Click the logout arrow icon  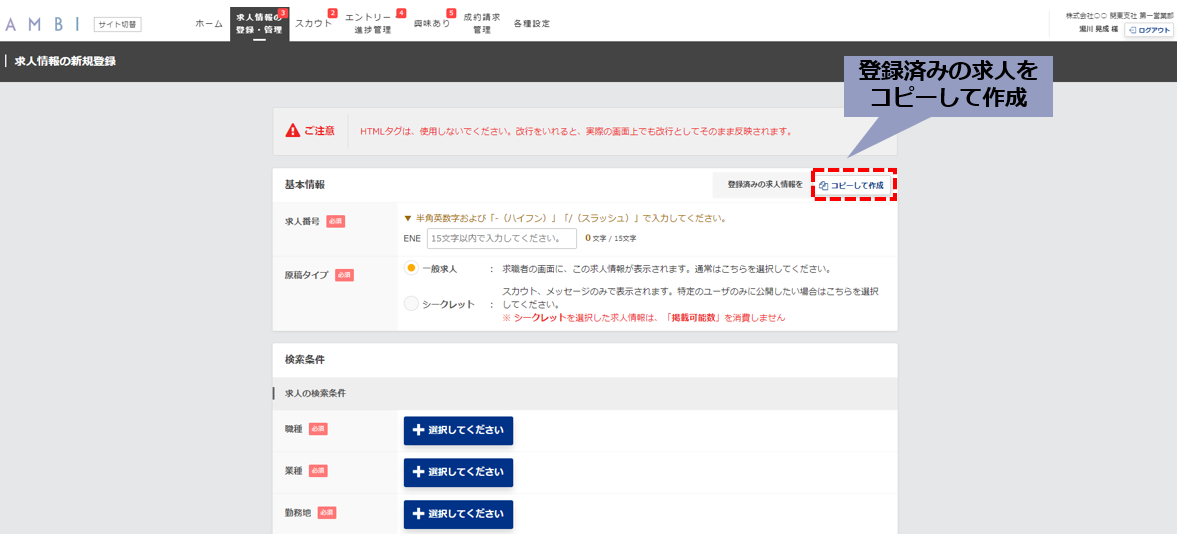(x=1131, y=30)
